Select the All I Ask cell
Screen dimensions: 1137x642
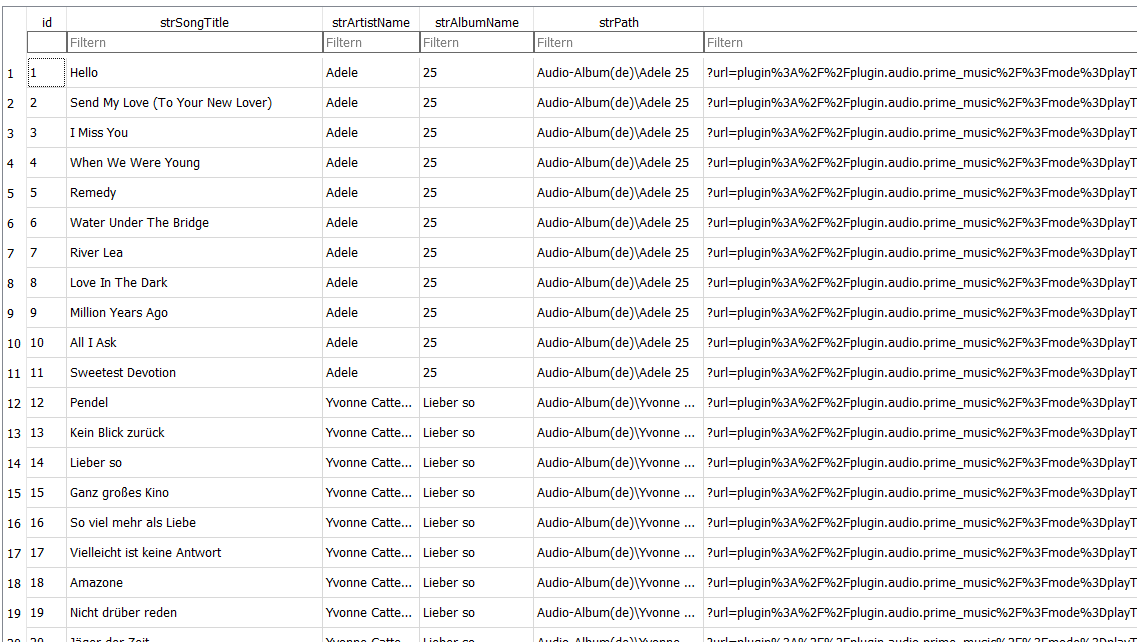(x=194, y=342)
